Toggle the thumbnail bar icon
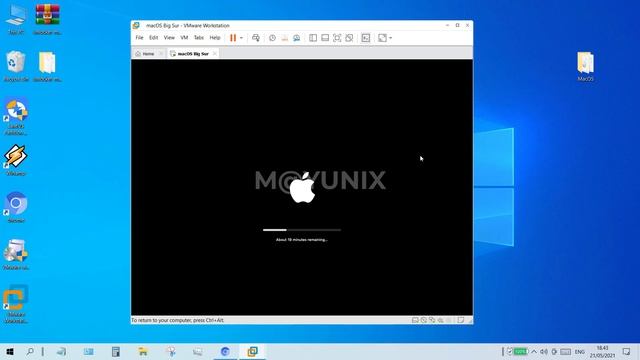 325,38
